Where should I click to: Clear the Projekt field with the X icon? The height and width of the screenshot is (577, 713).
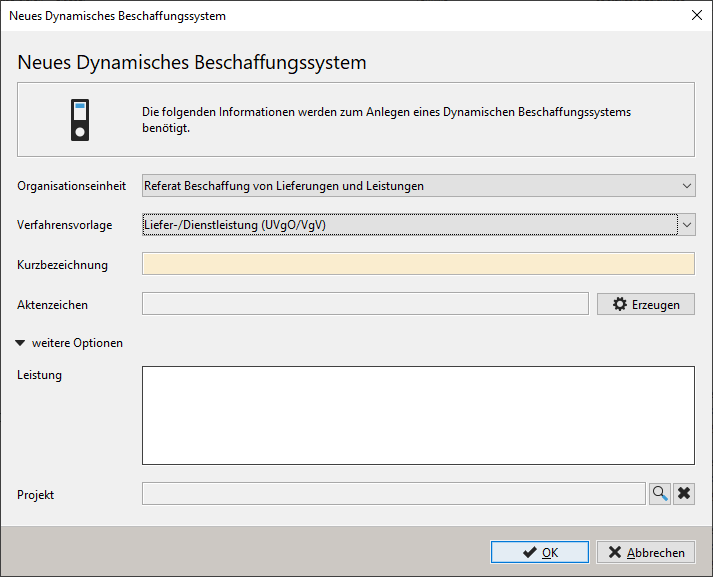[x=684, y=493]
